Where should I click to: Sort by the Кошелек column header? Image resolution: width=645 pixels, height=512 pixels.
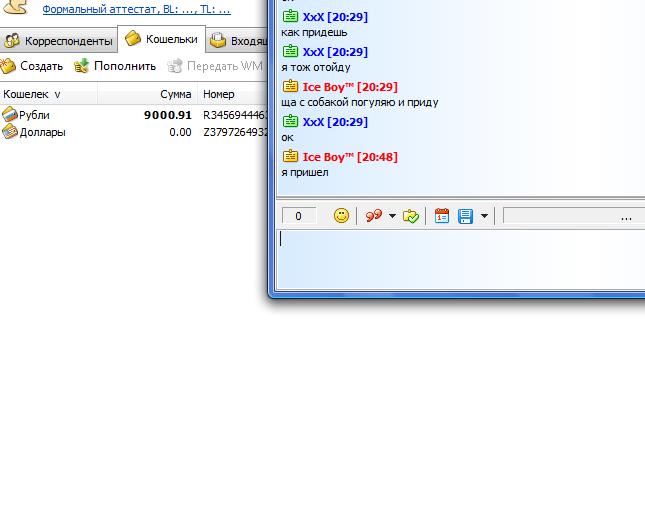pos(49,94)
